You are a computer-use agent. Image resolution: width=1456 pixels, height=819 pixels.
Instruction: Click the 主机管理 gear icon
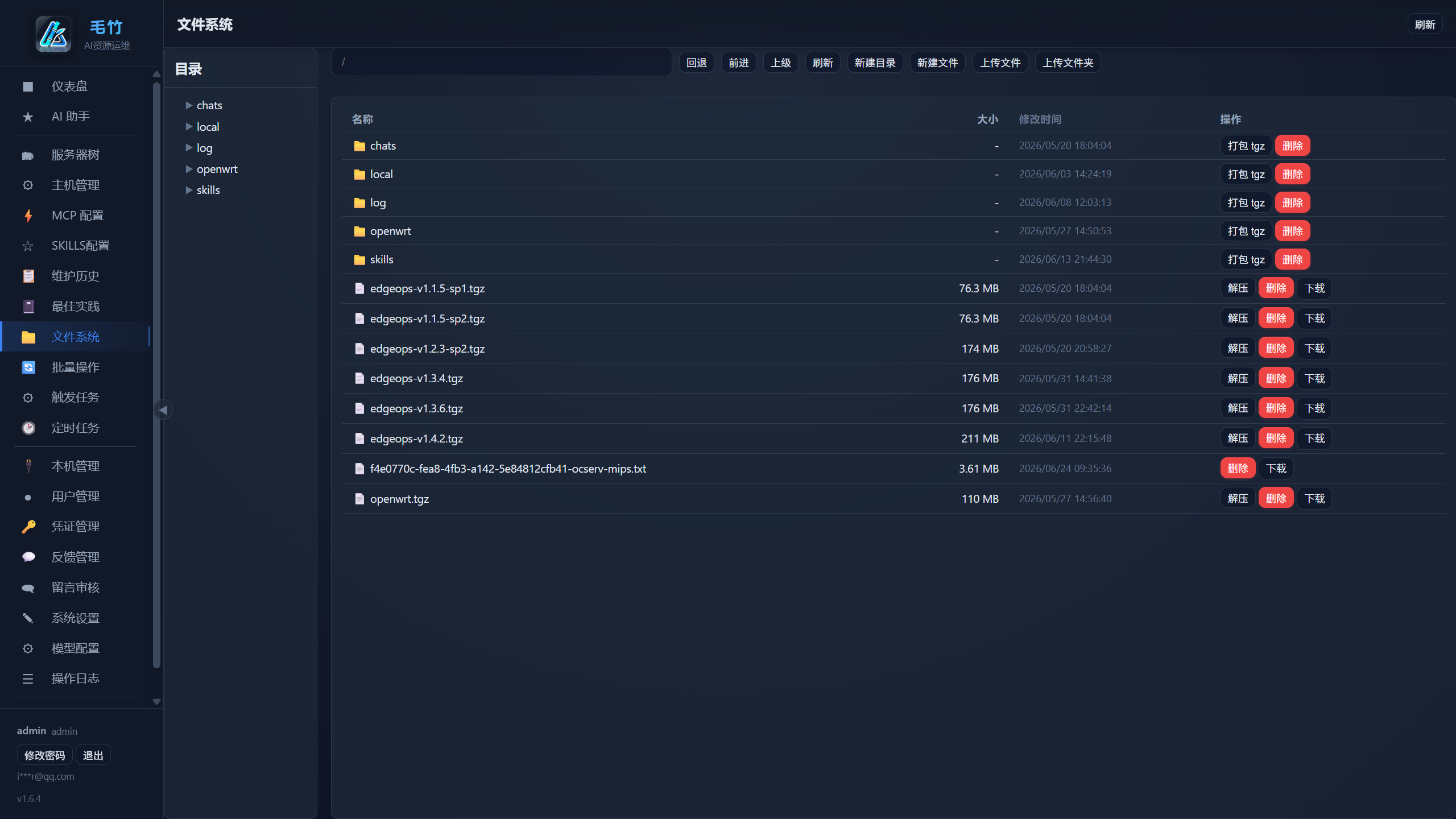pos(28,185)
